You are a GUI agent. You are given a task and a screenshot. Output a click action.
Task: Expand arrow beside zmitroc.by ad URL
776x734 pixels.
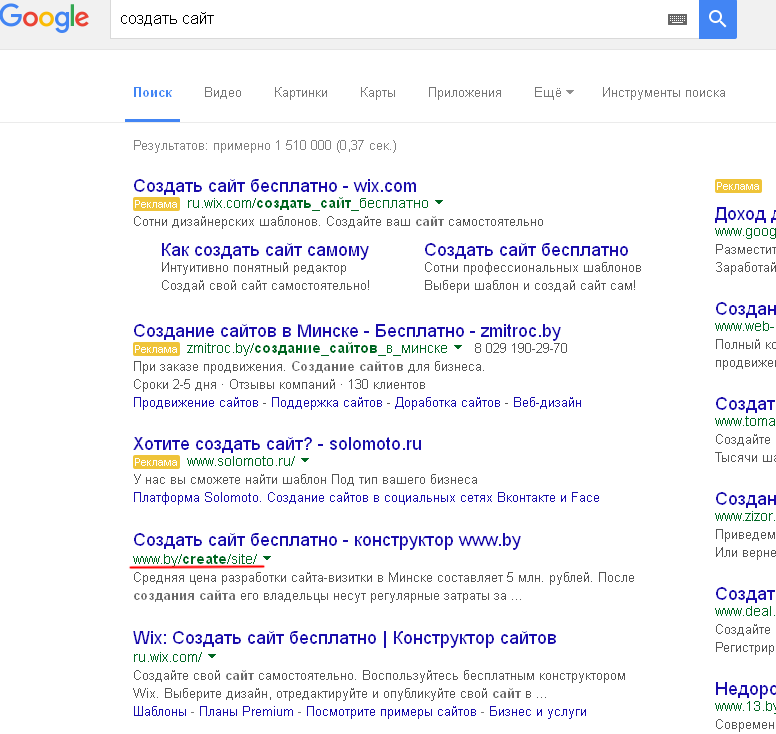coord(458,348)
